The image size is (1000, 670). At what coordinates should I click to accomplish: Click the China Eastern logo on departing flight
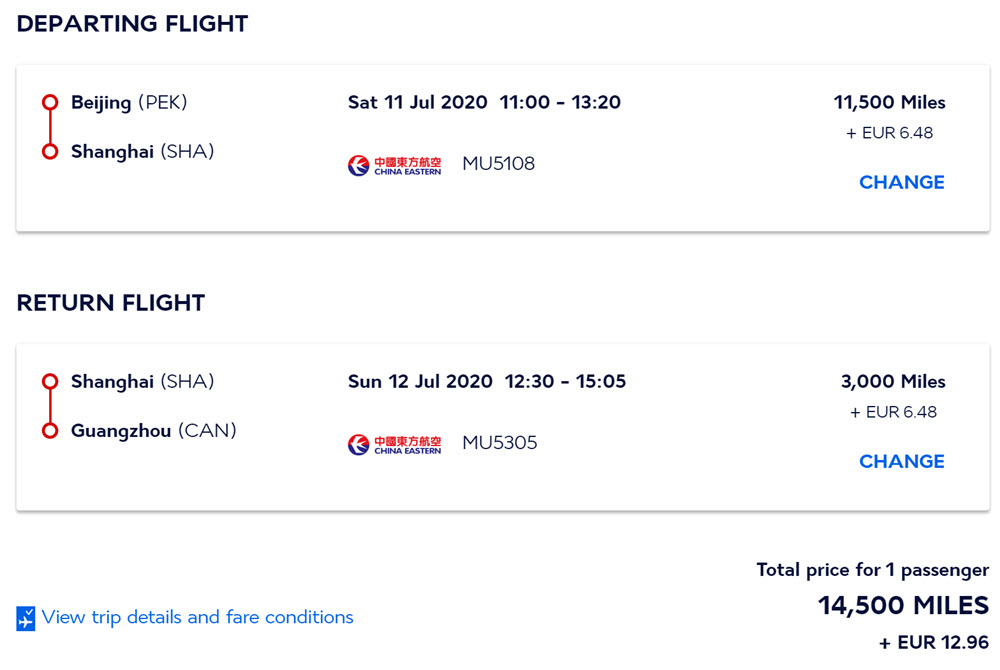click(394, 165)
